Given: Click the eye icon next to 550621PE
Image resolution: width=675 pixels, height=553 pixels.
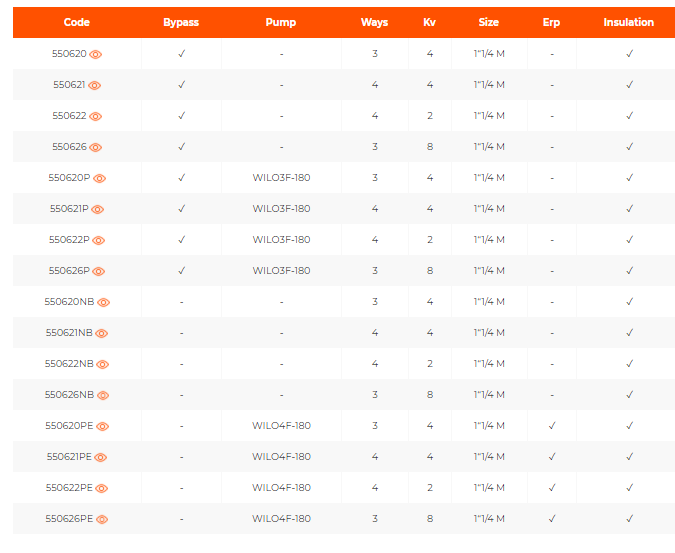Looking at the screenshot, I should click(x=100, y=457).
